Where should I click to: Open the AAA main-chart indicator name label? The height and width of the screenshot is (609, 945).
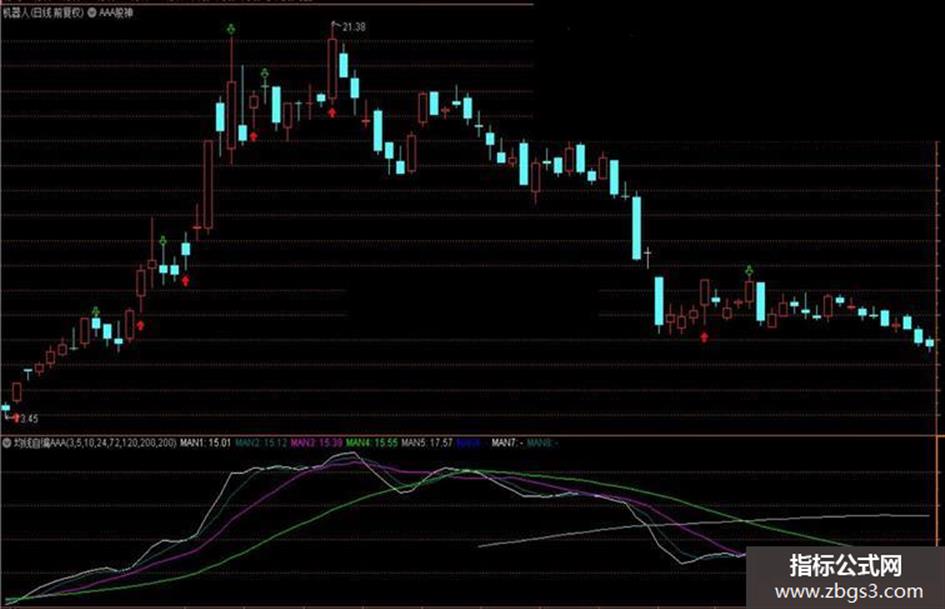coord(116,13)
